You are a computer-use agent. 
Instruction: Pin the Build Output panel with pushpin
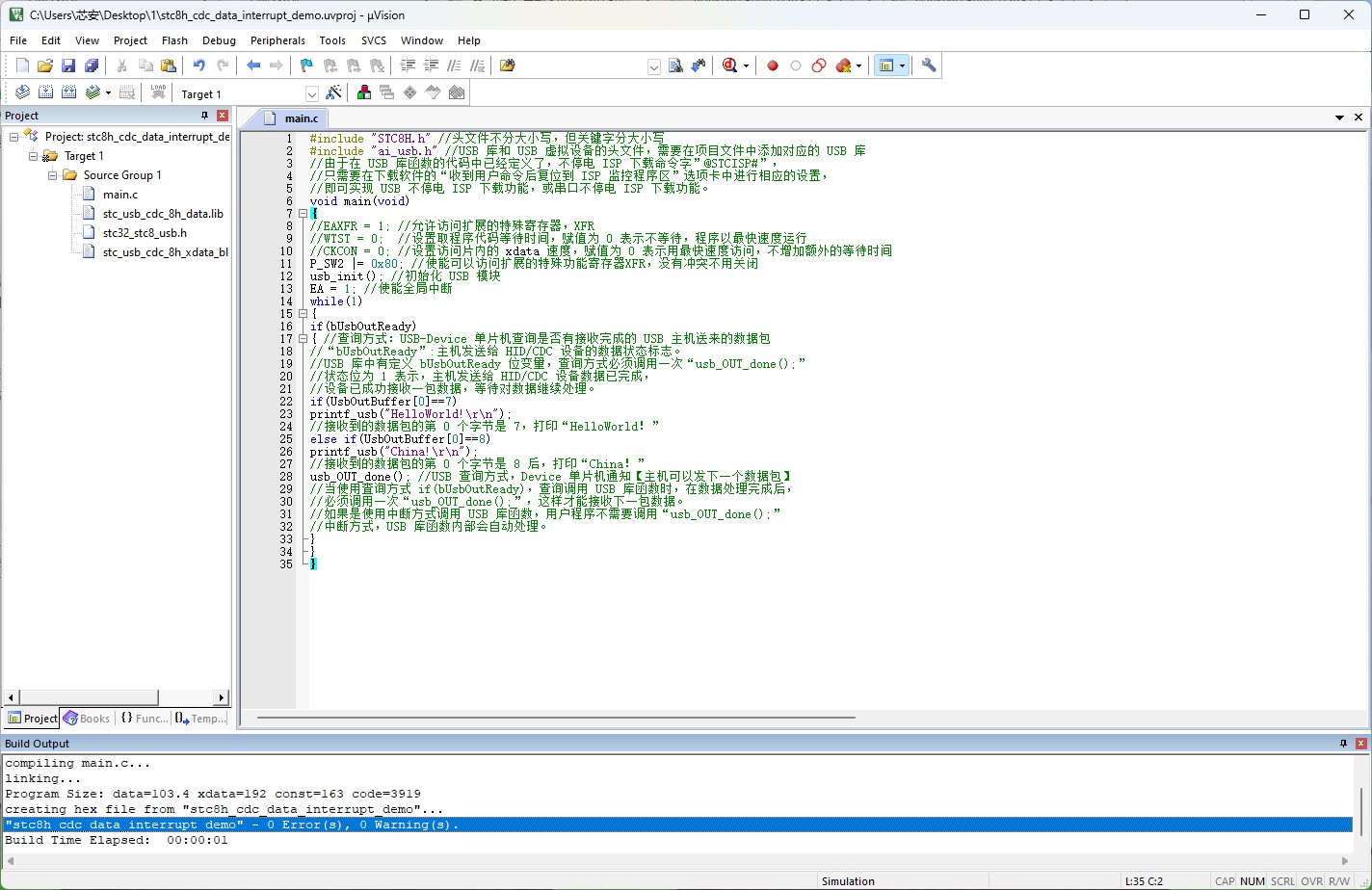pyautogui.click(x=1343, y=744)
